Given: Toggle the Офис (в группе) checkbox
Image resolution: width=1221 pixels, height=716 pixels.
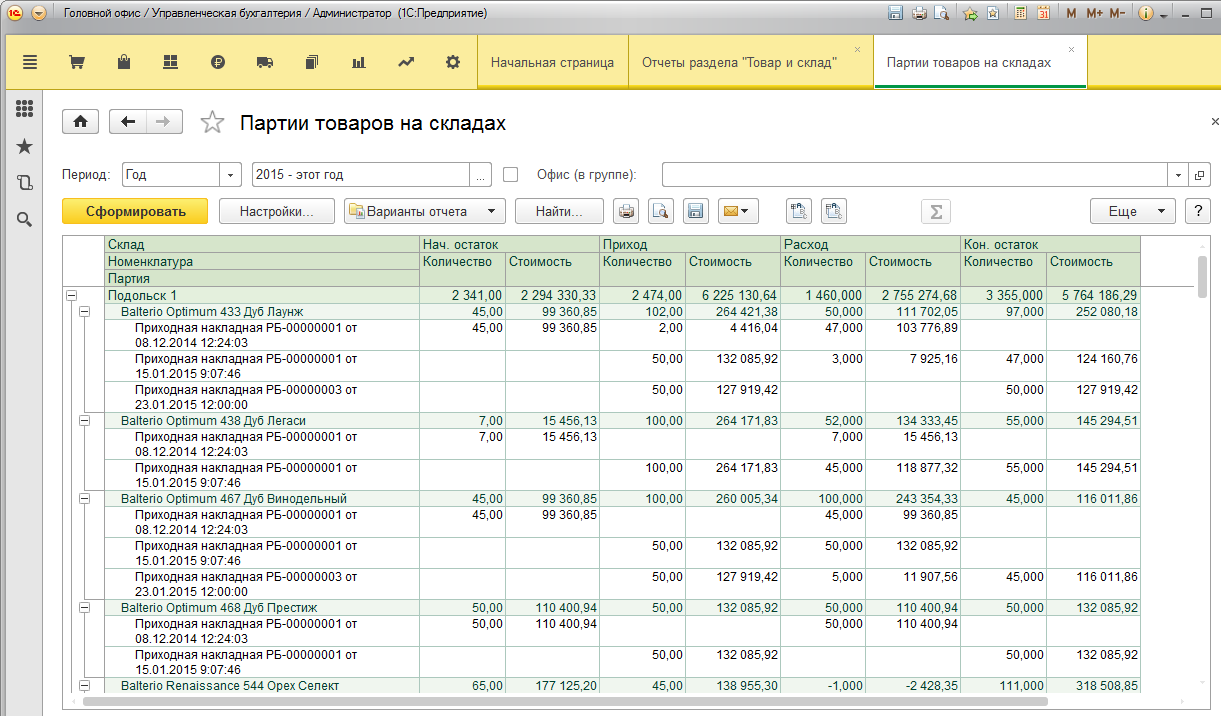Looking at the screenshot, I should point(511,174).
